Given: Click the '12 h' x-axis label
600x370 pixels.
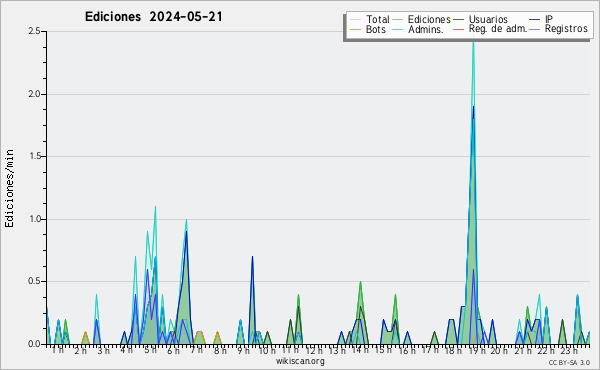Looking at the screenshot, I should pyautogui.click(x=314, y=350).
